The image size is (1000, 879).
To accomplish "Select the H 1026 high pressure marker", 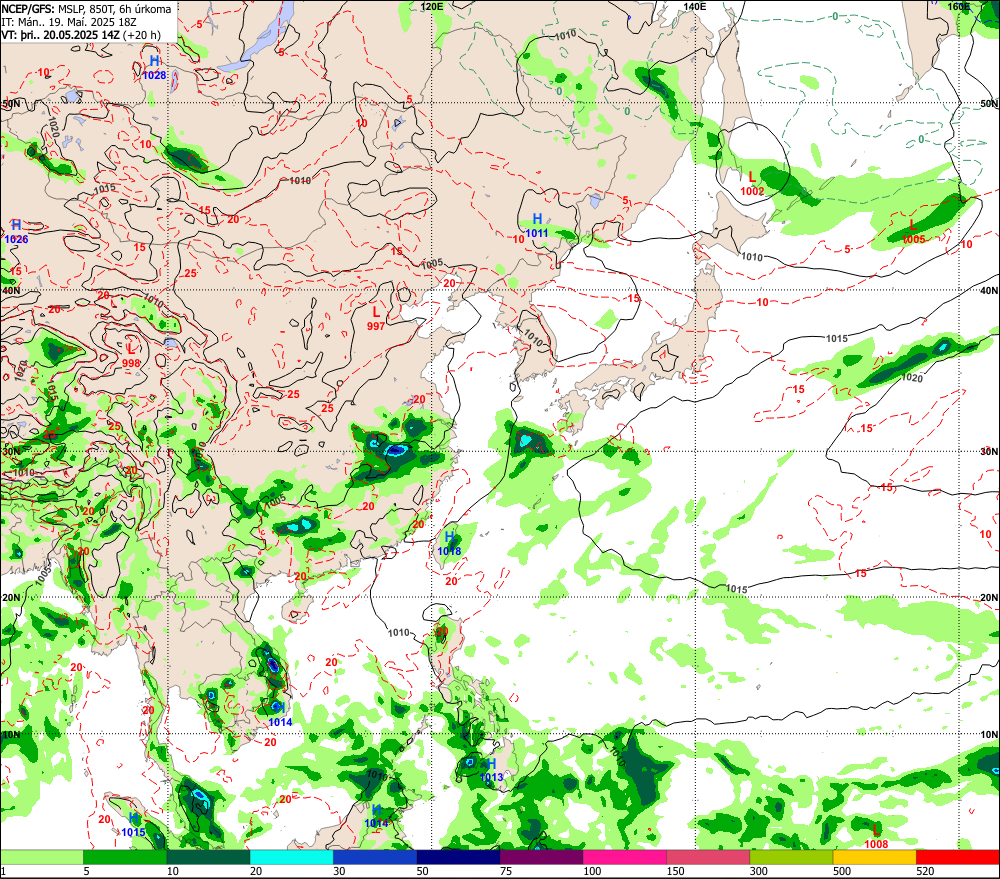I will (17, 232).
